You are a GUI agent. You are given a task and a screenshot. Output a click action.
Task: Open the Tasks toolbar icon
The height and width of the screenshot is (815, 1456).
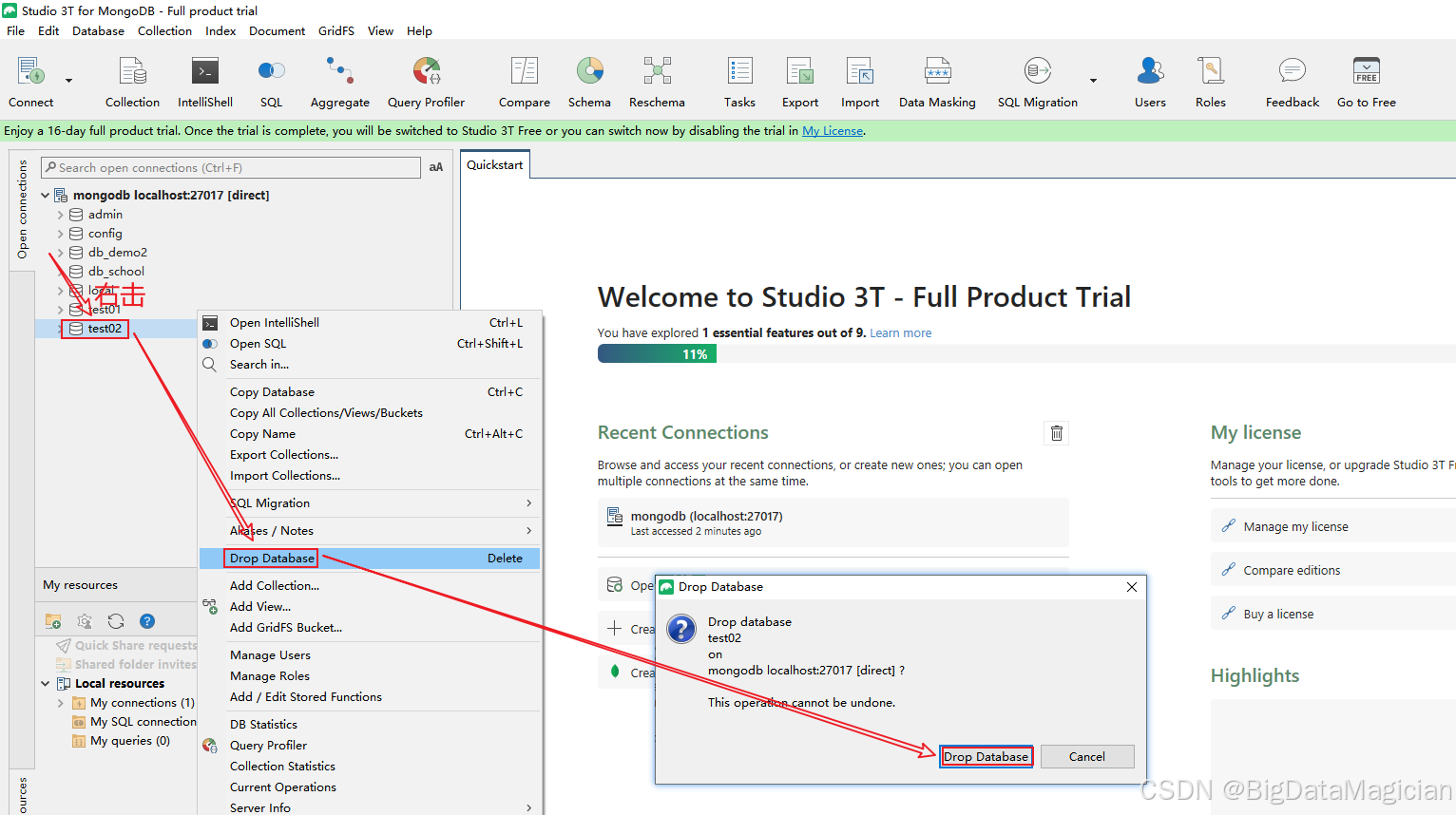point(739,71)
